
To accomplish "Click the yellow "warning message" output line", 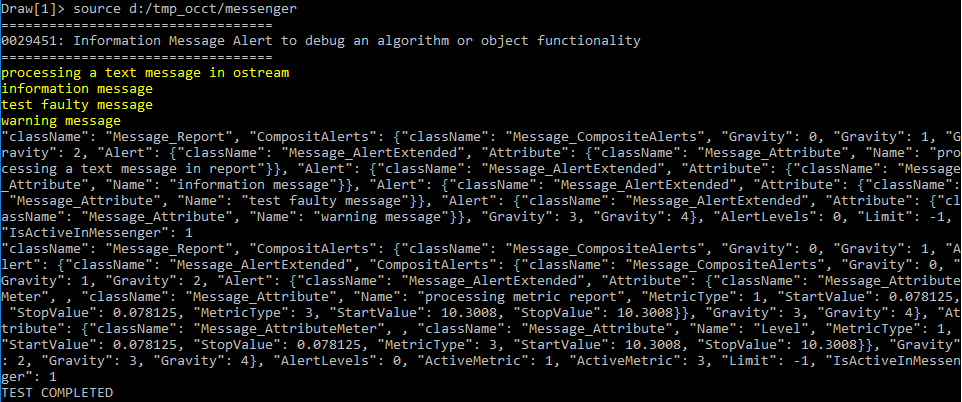I will (60, 121).
